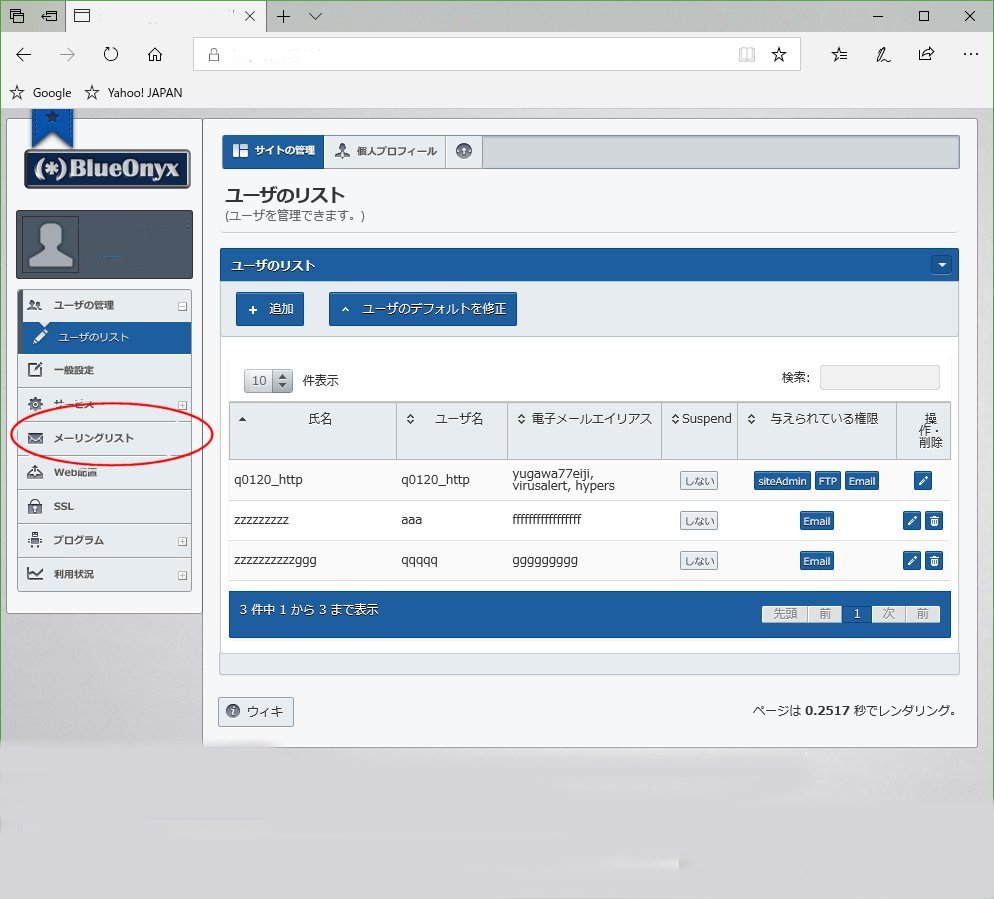The image size is (994, 899).
Task: Collapse the ユーザのリスト panel
Action: pos(940,264)
